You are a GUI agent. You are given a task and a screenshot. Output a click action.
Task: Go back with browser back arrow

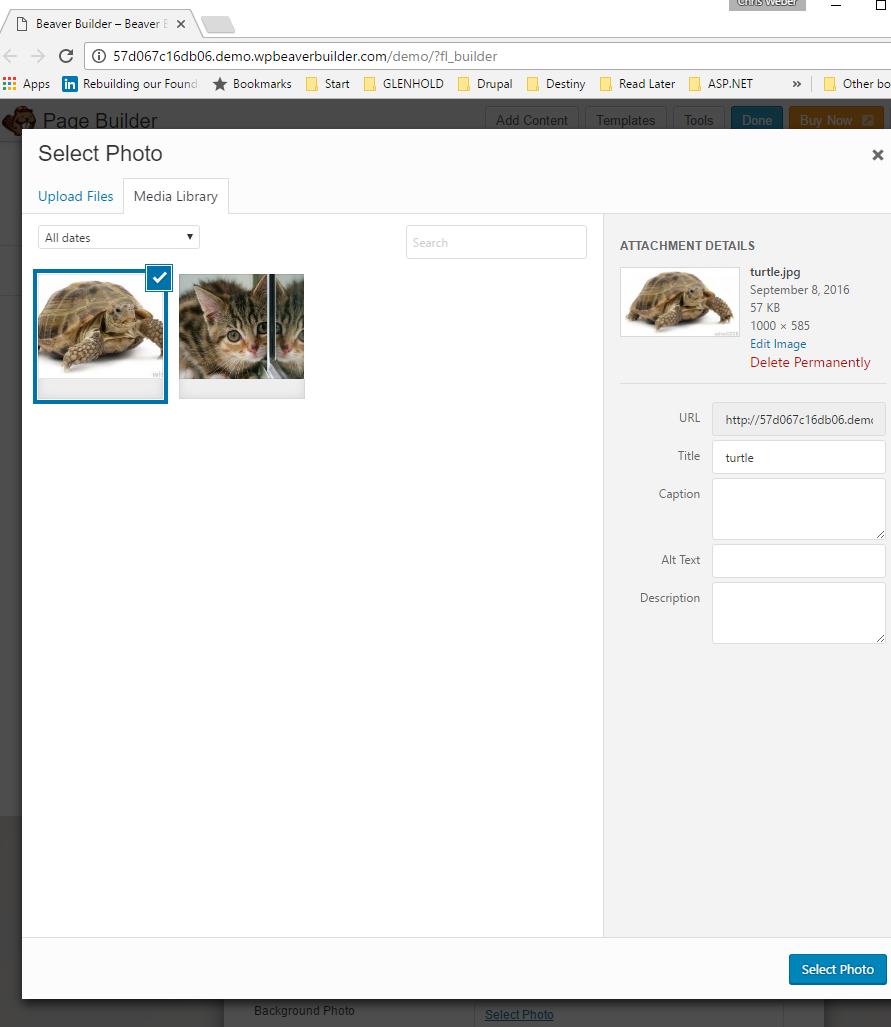10,56
